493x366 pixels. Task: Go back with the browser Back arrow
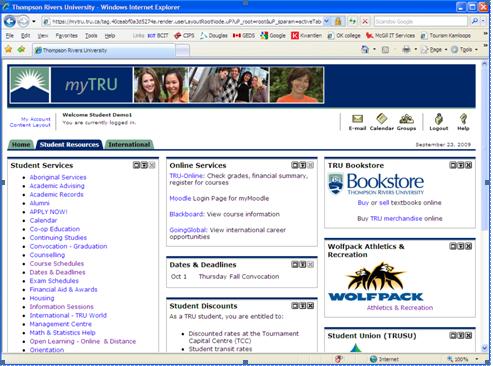tap(10, 22)
